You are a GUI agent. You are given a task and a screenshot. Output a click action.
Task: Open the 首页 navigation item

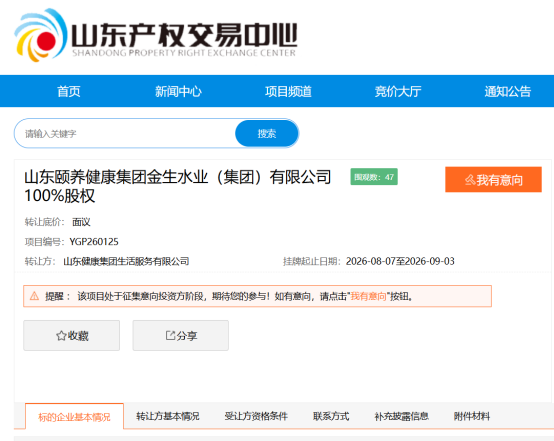point(69,91)
